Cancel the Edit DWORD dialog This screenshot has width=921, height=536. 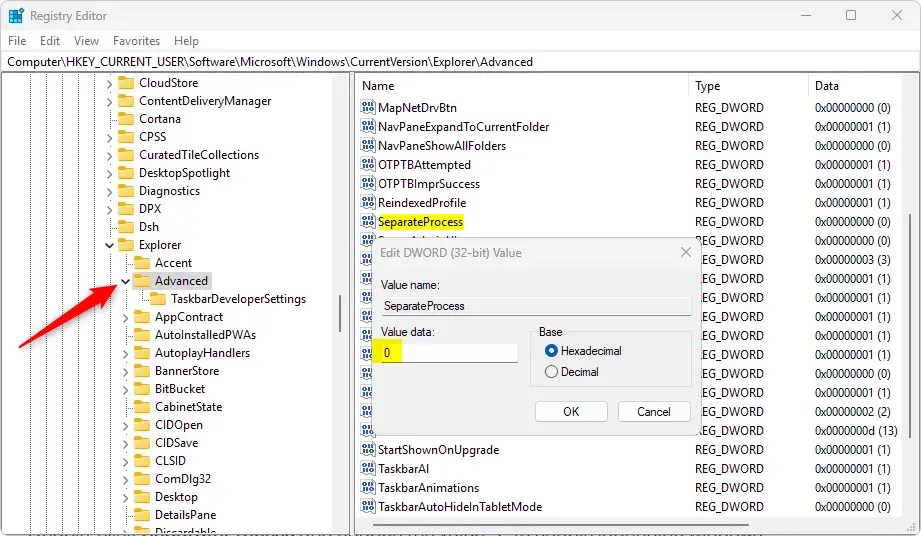[x=654, y=412]
